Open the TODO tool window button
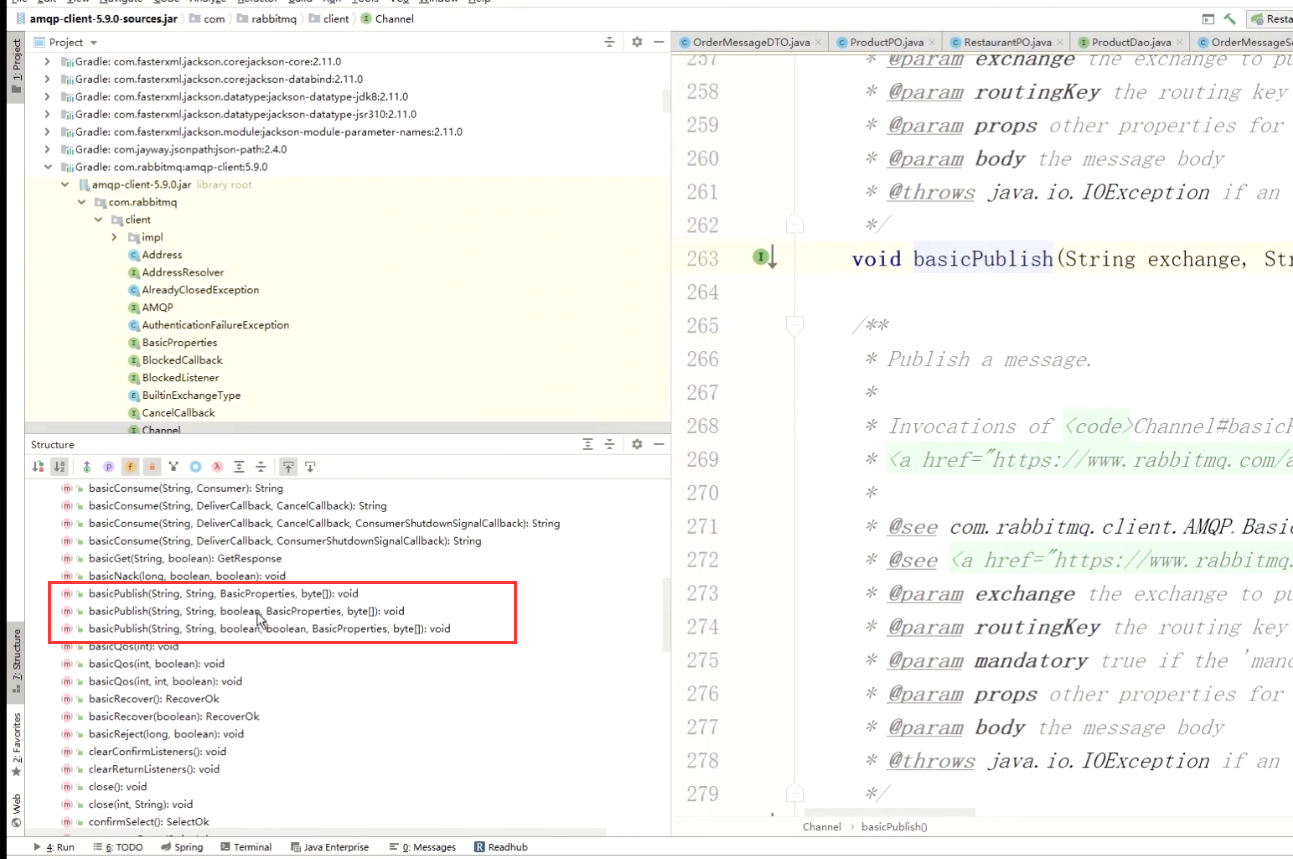Screen dimensions: 1293x859 118,847
